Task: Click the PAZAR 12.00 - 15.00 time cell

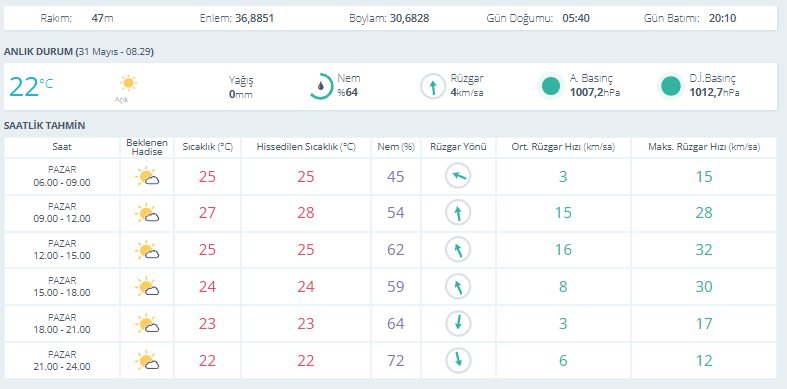Action: pos(62,250)
